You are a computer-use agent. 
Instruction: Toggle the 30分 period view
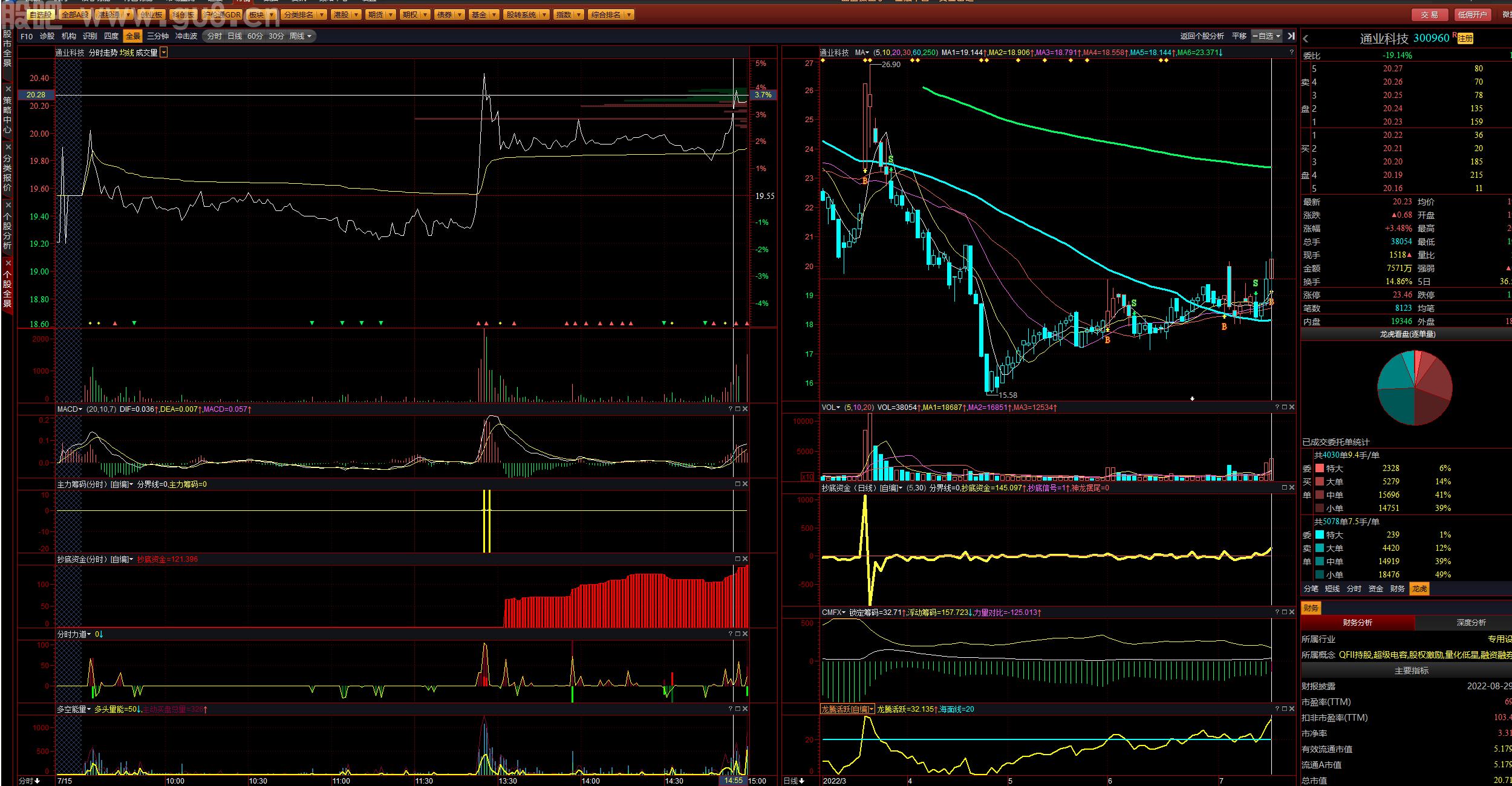pyautogui.click(x=276, y=36)
